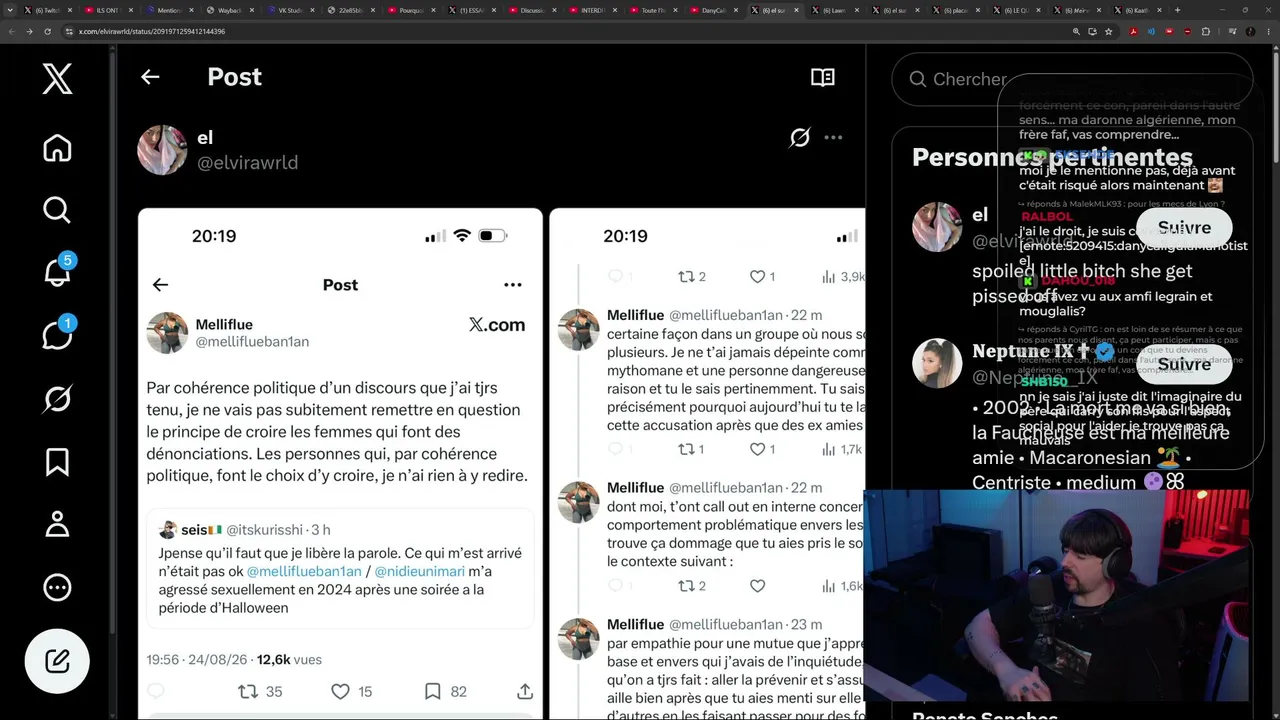Click the Personnes pertinentes heading
The image size is (1280, 720).
[1052, 157]
